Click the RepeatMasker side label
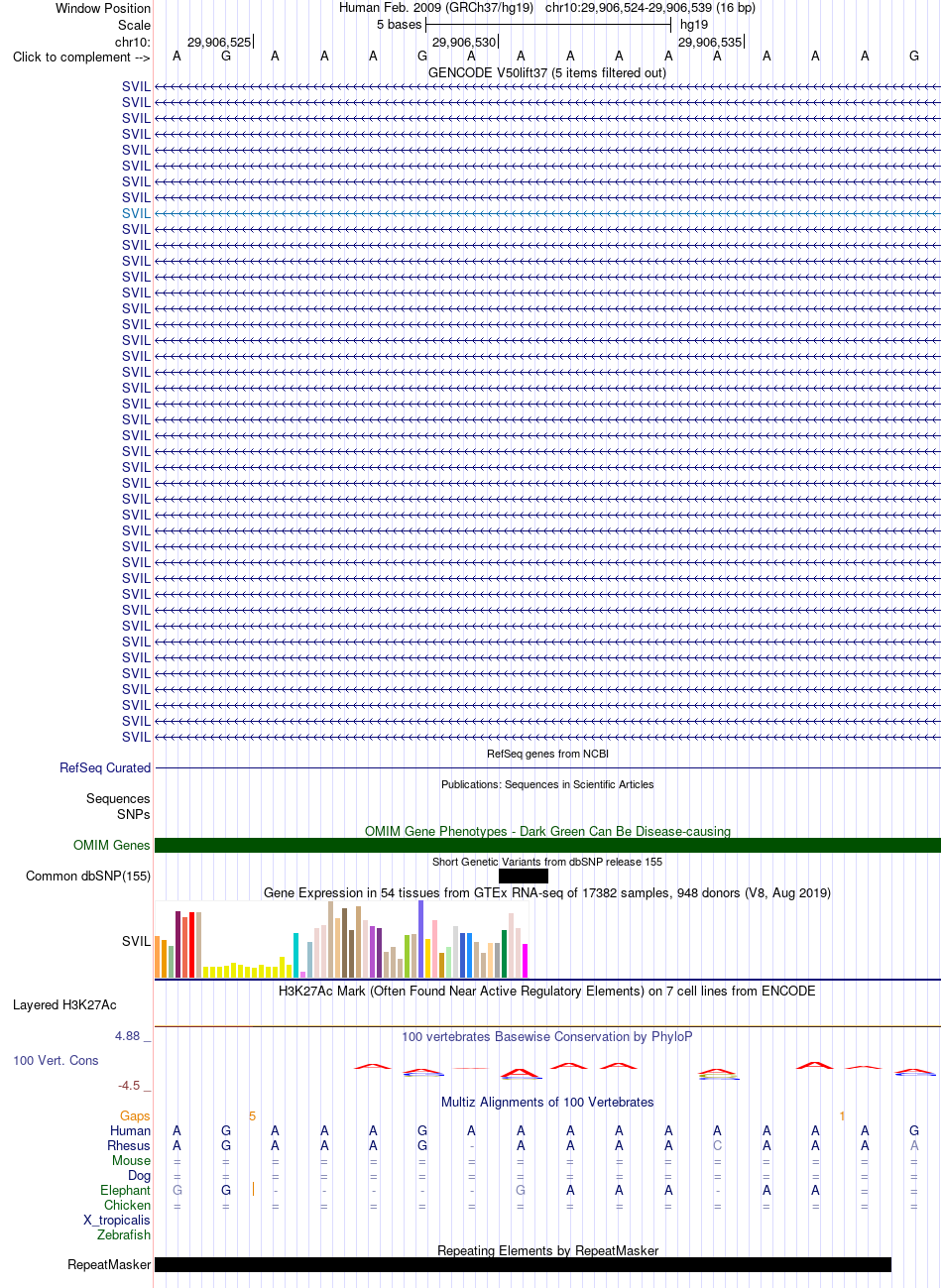Viewport: 942px width, 1288px height. [109, 1264]
